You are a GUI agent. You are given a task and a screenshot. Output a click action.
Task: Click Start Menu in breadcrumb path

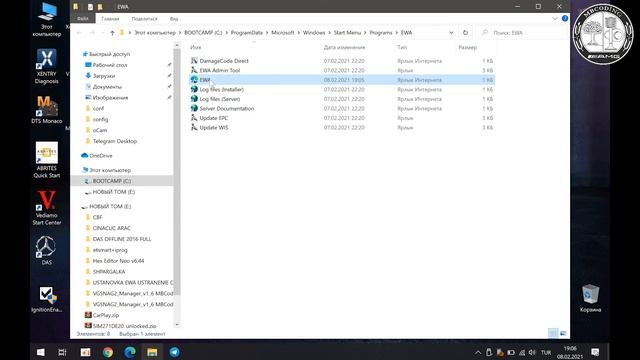(347, 33)
